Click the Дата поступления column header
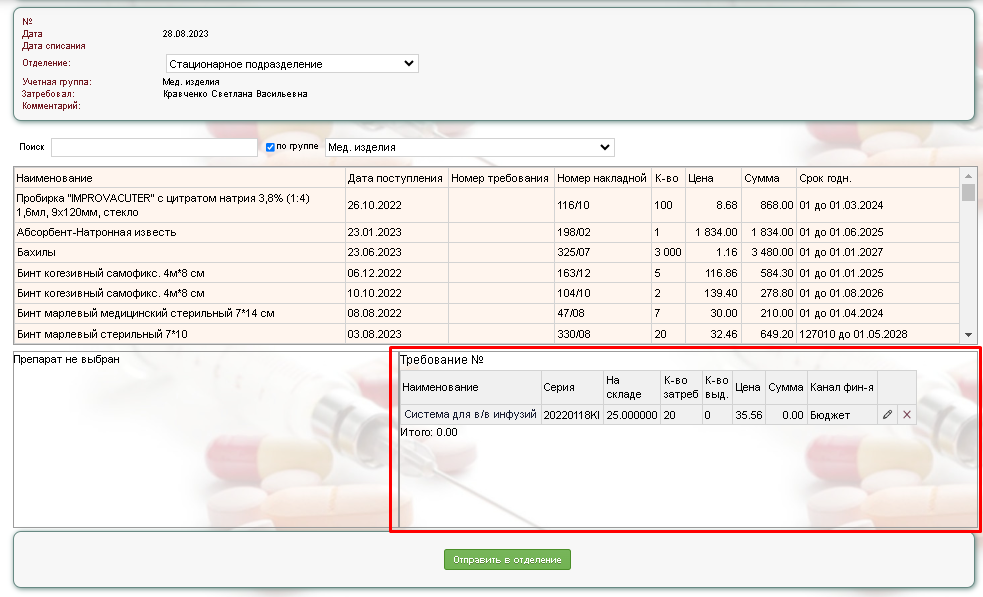The image size is (983, 597). pos(395,178)
